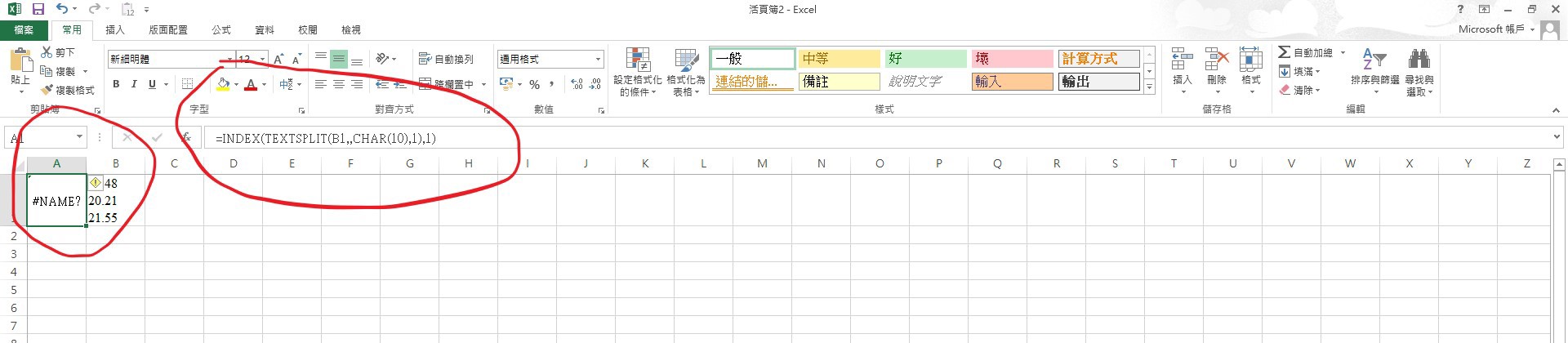Image resolution: width=1568 pixels, height=343 pixels.
Task: Open the font name dropdown 新細明體
Action: pyautogui.click(x=229, y=59)
